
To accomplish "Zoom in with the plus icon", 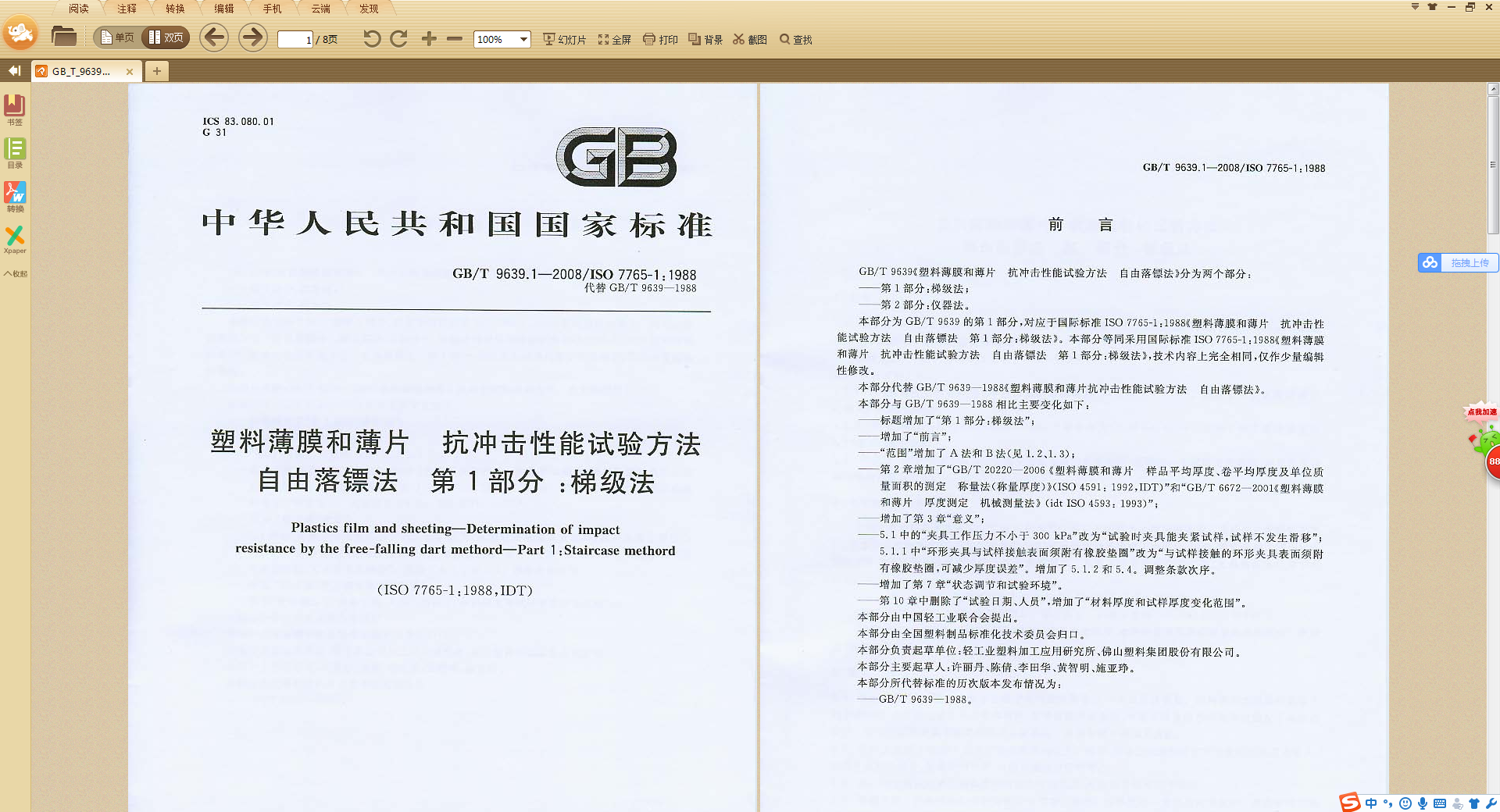I will click(x=429, y=39).
